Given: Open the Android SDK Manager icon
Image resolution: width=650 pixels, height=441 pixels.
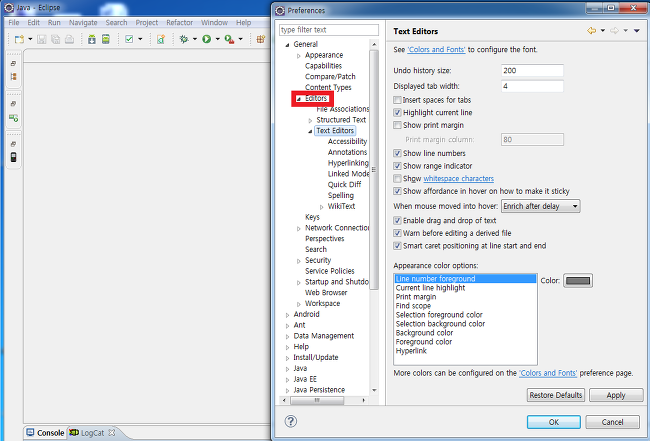Looking at the screenshot, I should click(92, 39).
